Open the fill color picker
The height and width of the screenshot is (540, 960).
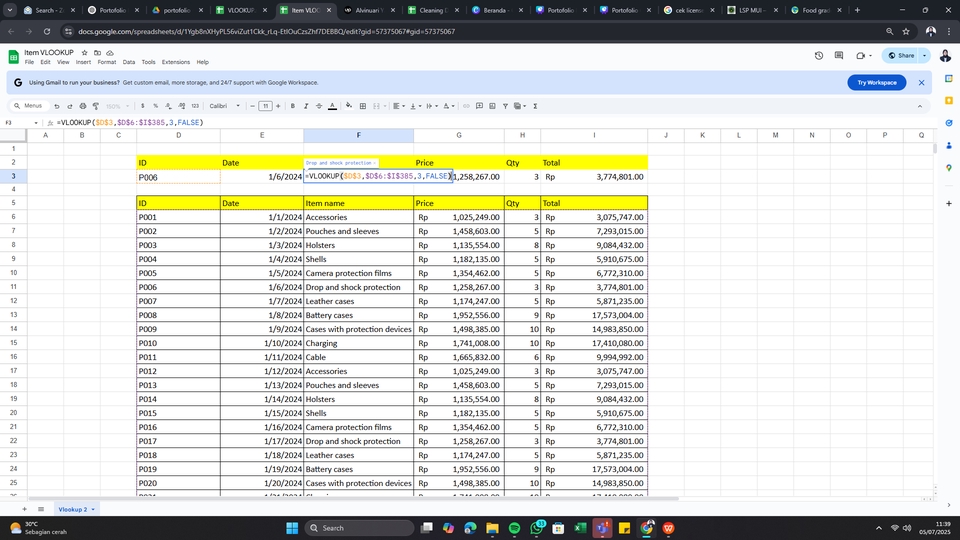[x=347, y=106]
